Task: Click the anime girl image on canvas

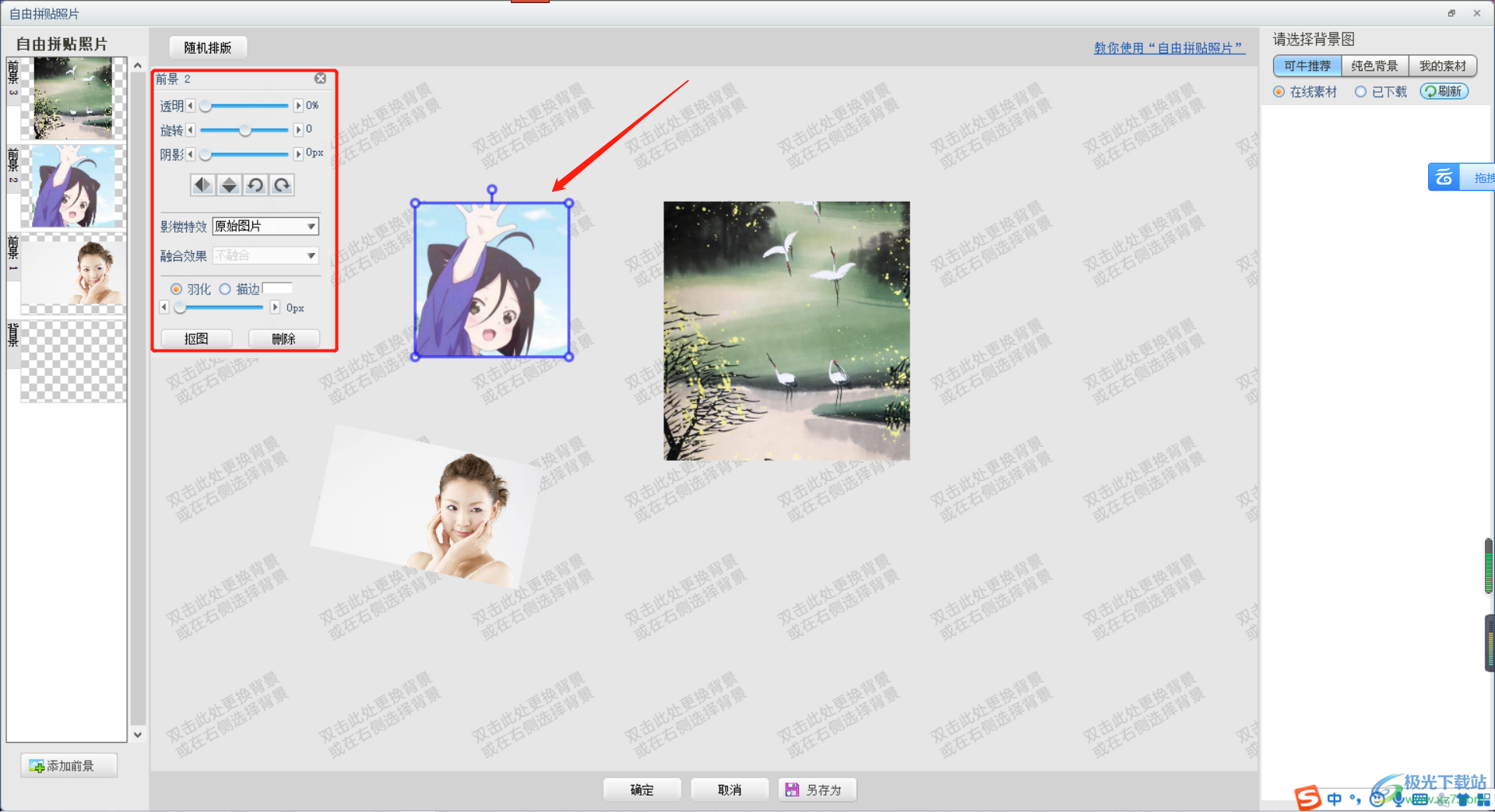Action: 492,280
